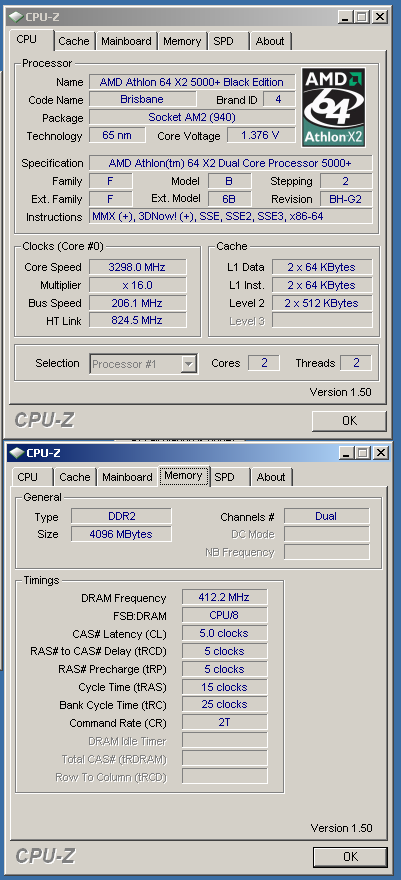401x880 pixels.
Task: Open Cache tab in lower window
Action: coord(75,477)
